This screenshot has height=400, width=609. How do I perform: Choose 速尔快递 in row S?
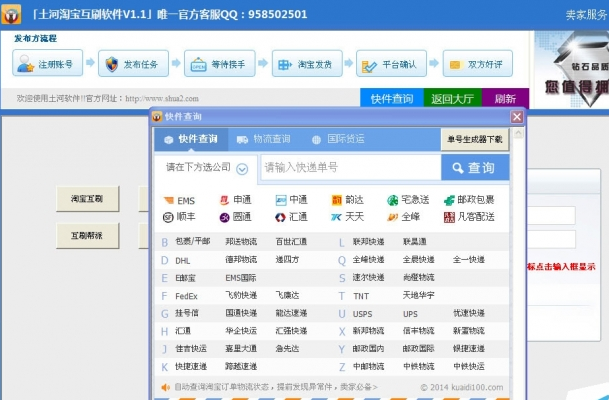(x=368, y=277)
